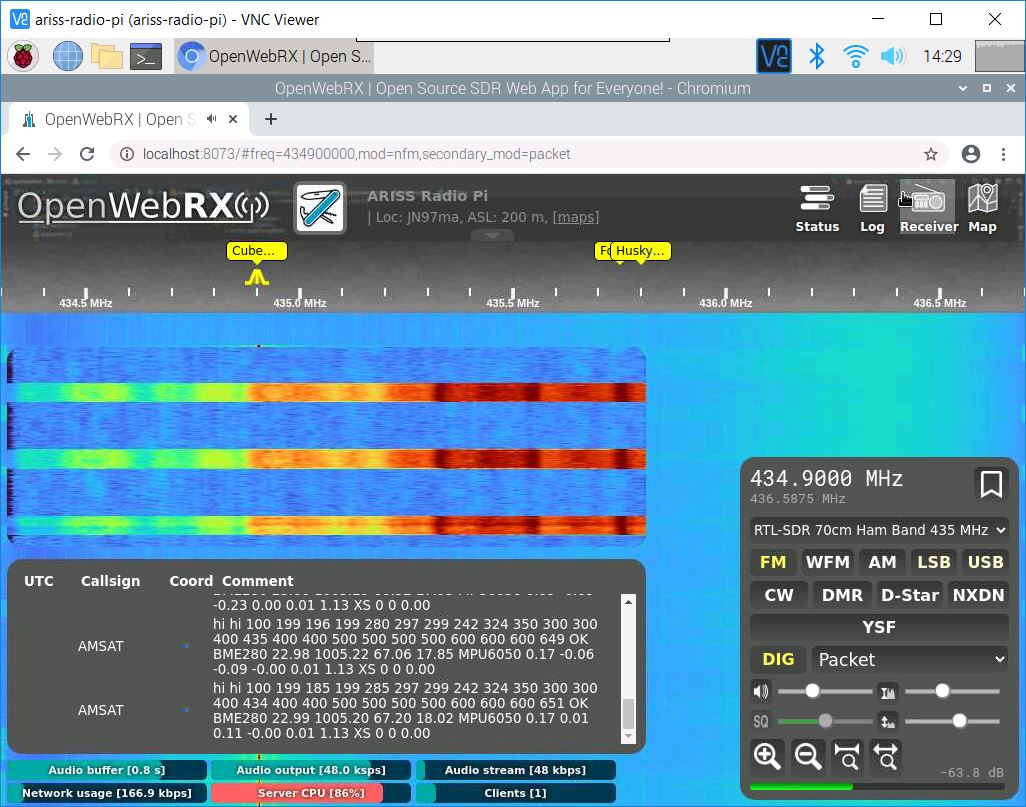Toggle the Receiver panel icon
Viewport: 1026px width, 807px height.
(x=929, y=208)
